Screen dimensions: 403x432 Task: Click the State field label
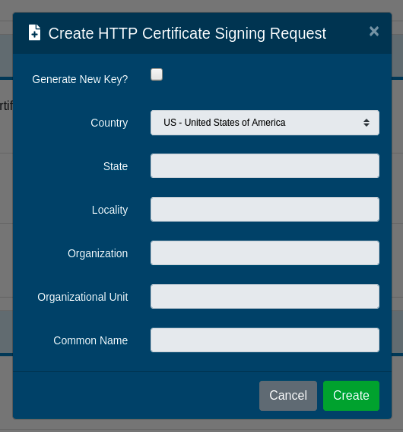point(115,166)
